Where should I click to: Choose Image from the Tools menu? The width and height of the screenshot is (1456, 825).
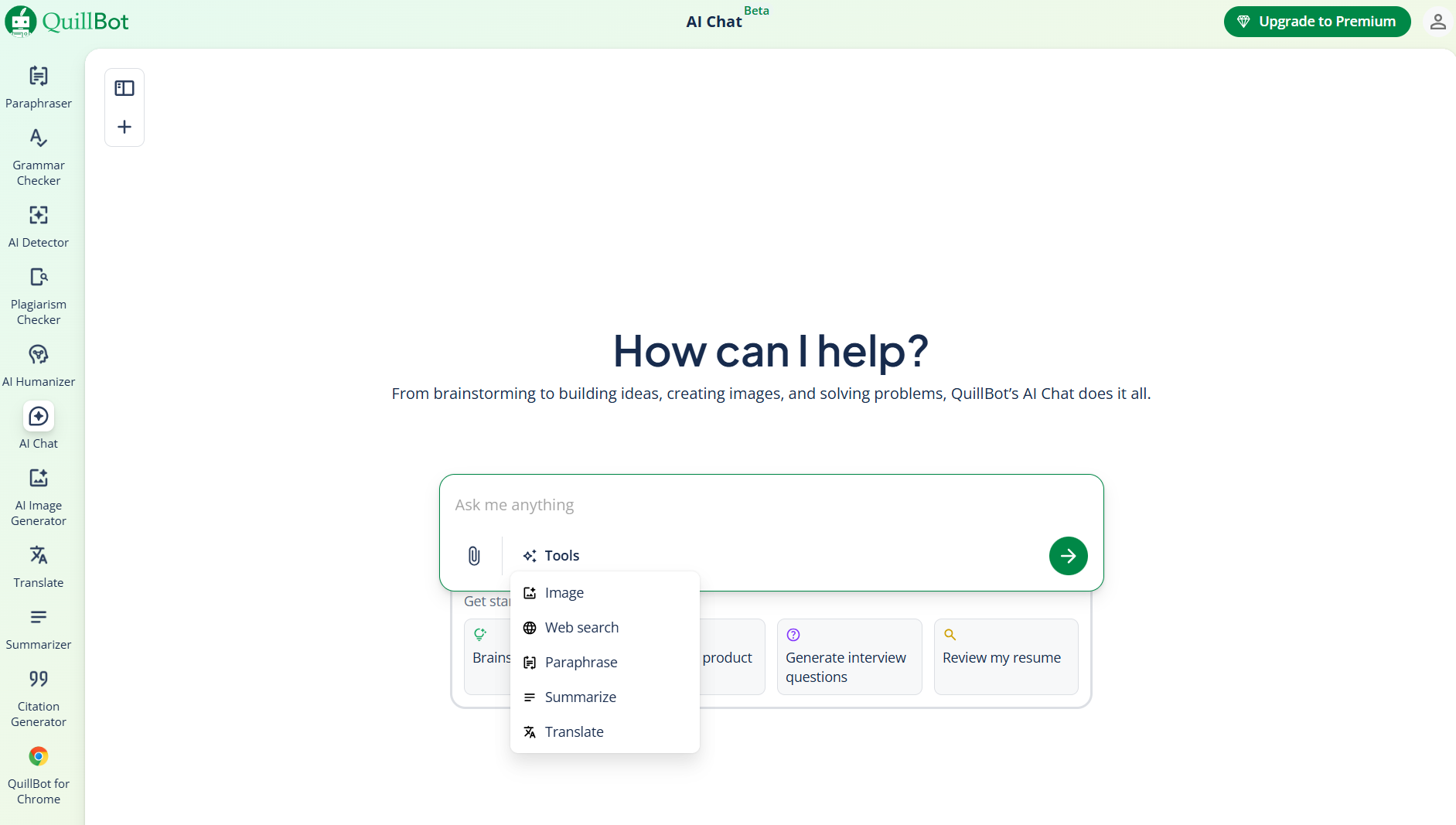coord(564,593)
